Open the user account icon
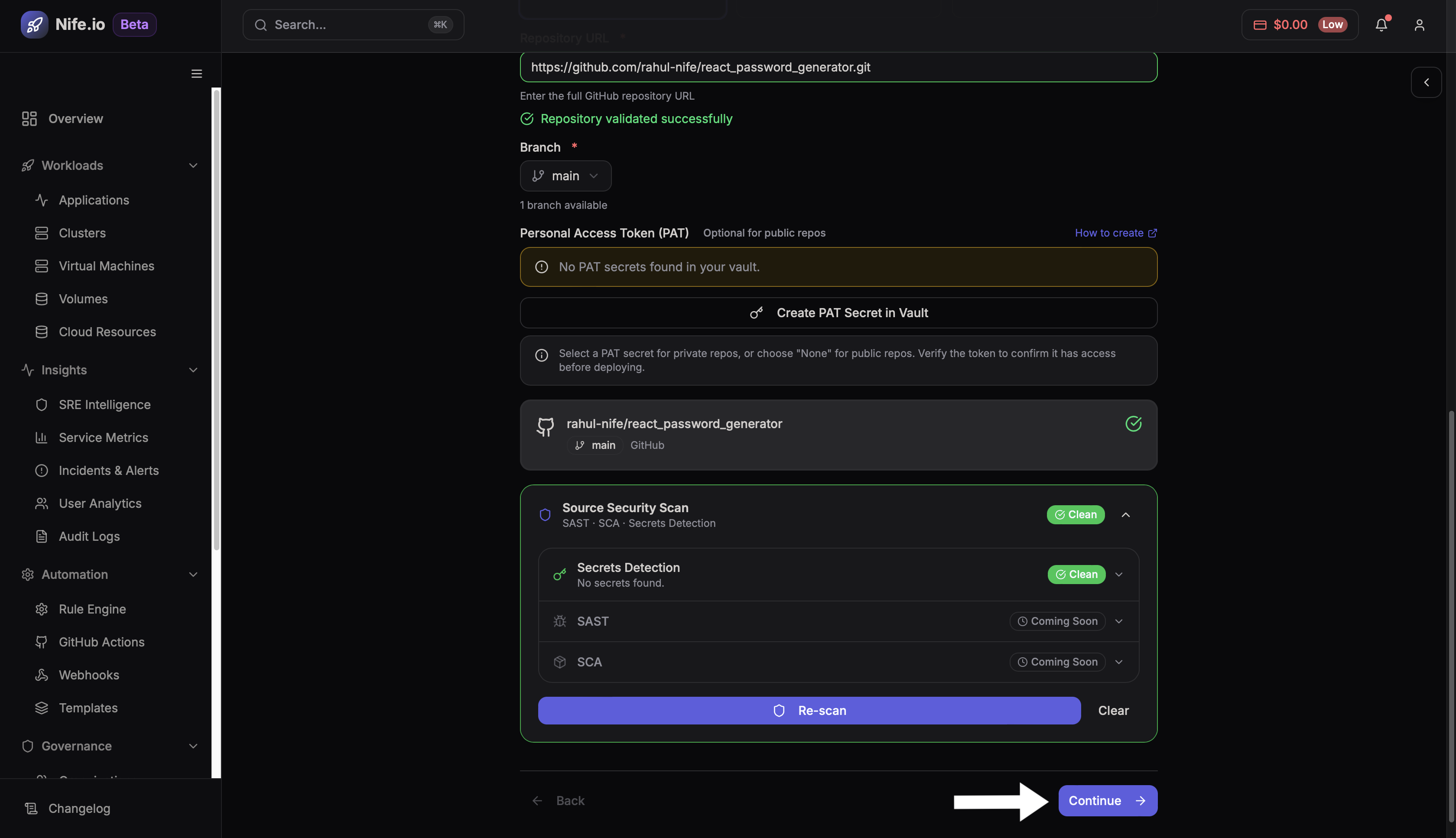 [1419, 25]
